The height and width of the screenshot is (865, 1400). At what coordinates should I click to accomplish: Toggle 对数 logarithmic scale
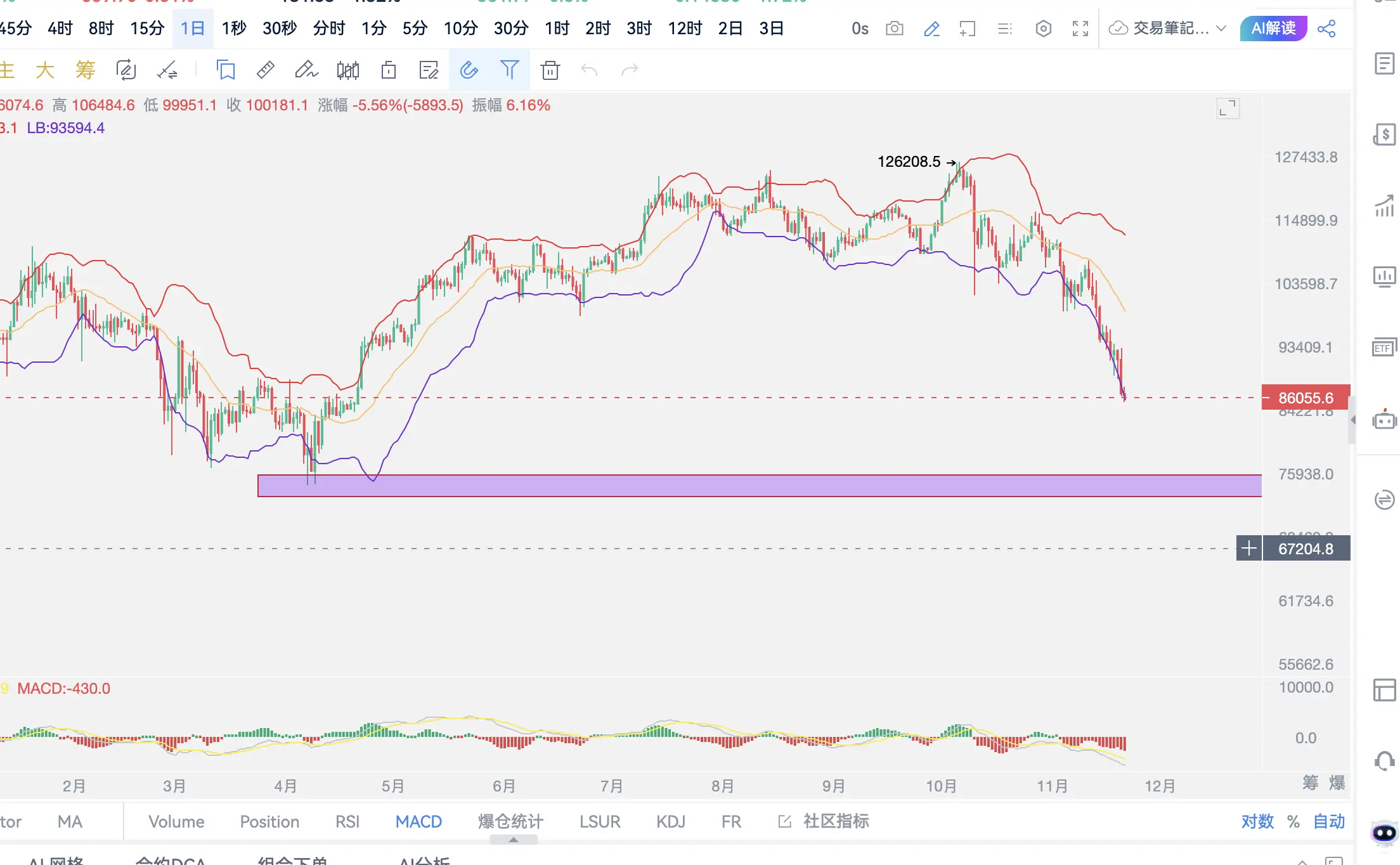pyautogui.click(x=1257, y=821)
